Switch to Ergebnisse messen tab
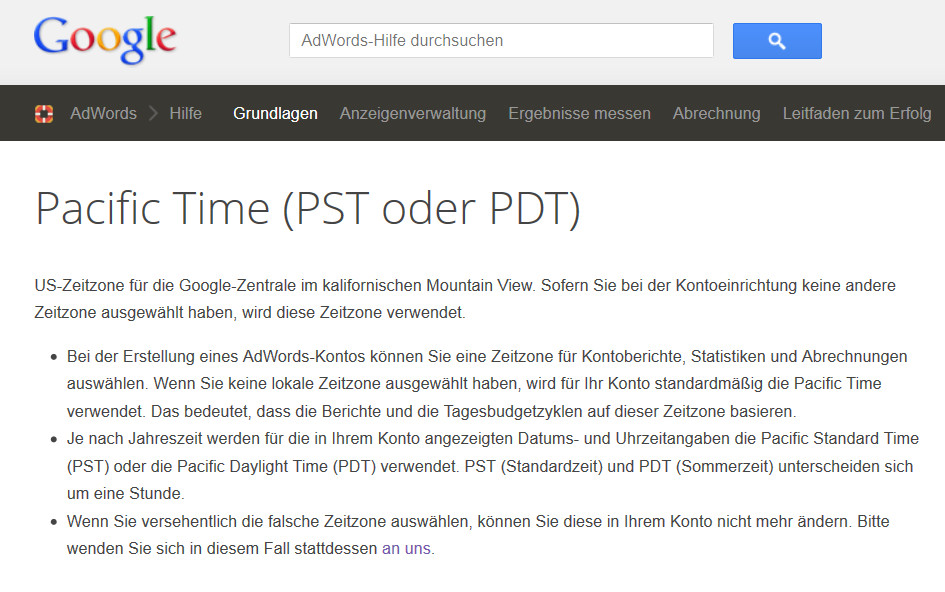 (x=579, y=113)
